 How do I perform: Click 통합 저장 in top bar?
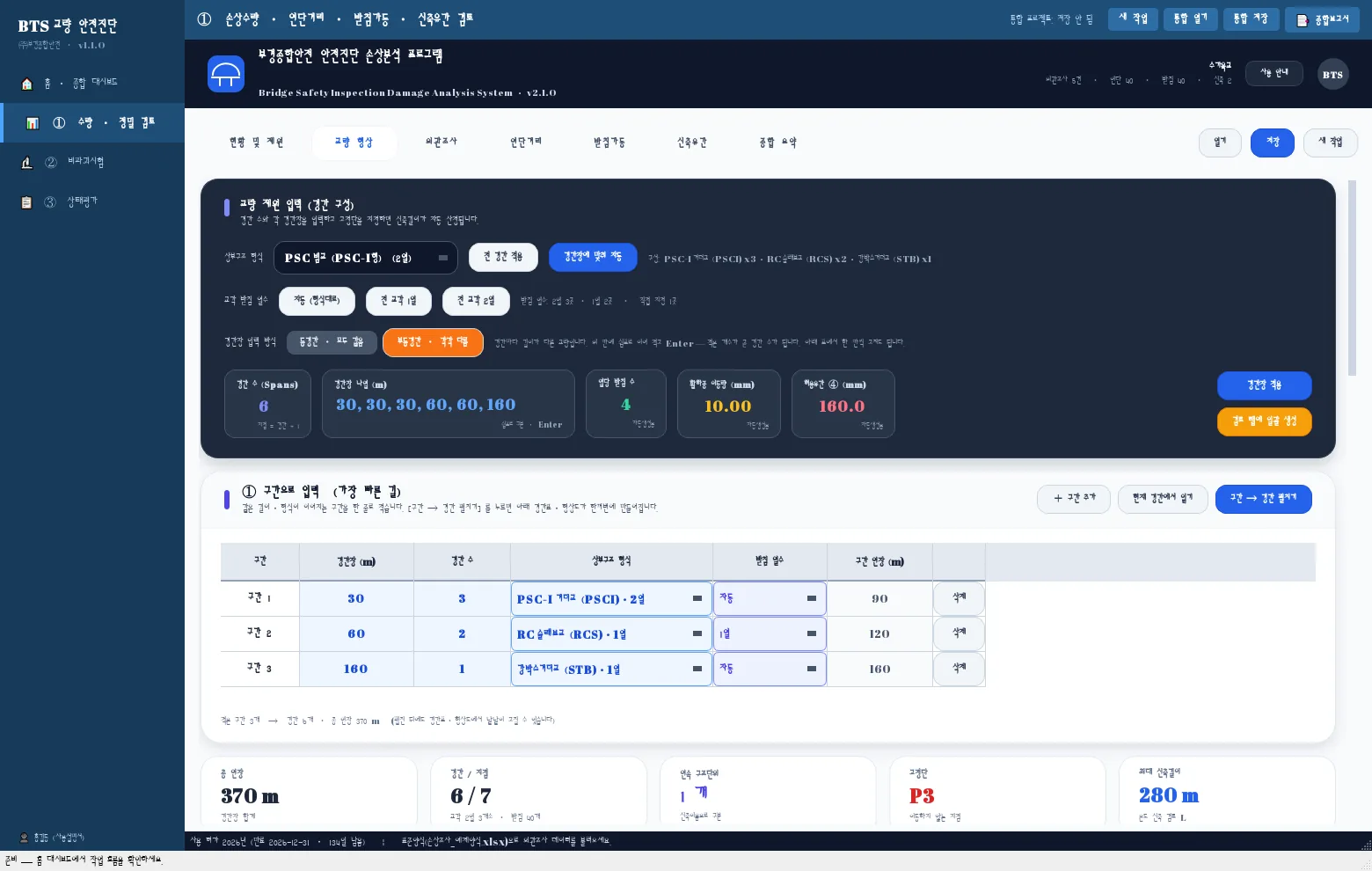pyautogui.click(x=1250, y=18)
